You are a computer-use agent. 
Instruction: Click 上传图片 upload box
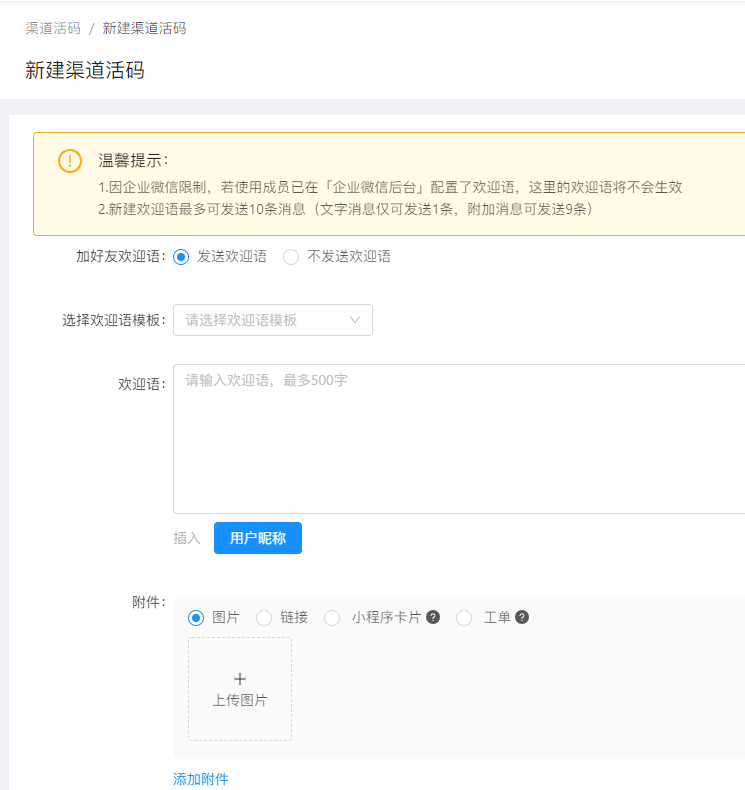(240, 689)
